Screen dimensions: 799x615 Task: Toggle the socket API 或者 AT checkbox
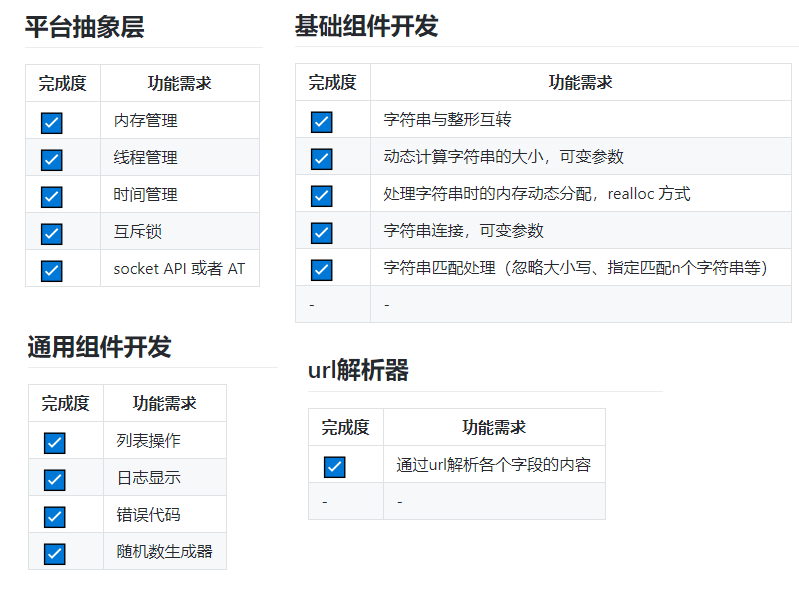[x=51, y=271]
